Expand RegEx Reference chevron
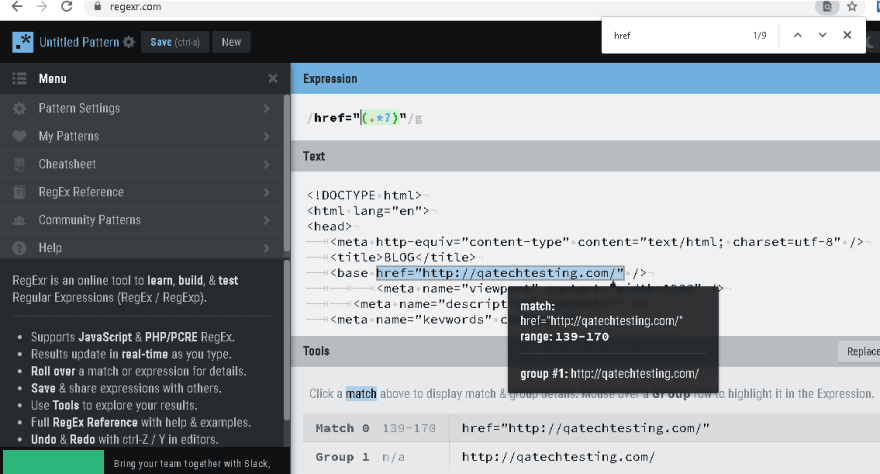 coord(267,192)
